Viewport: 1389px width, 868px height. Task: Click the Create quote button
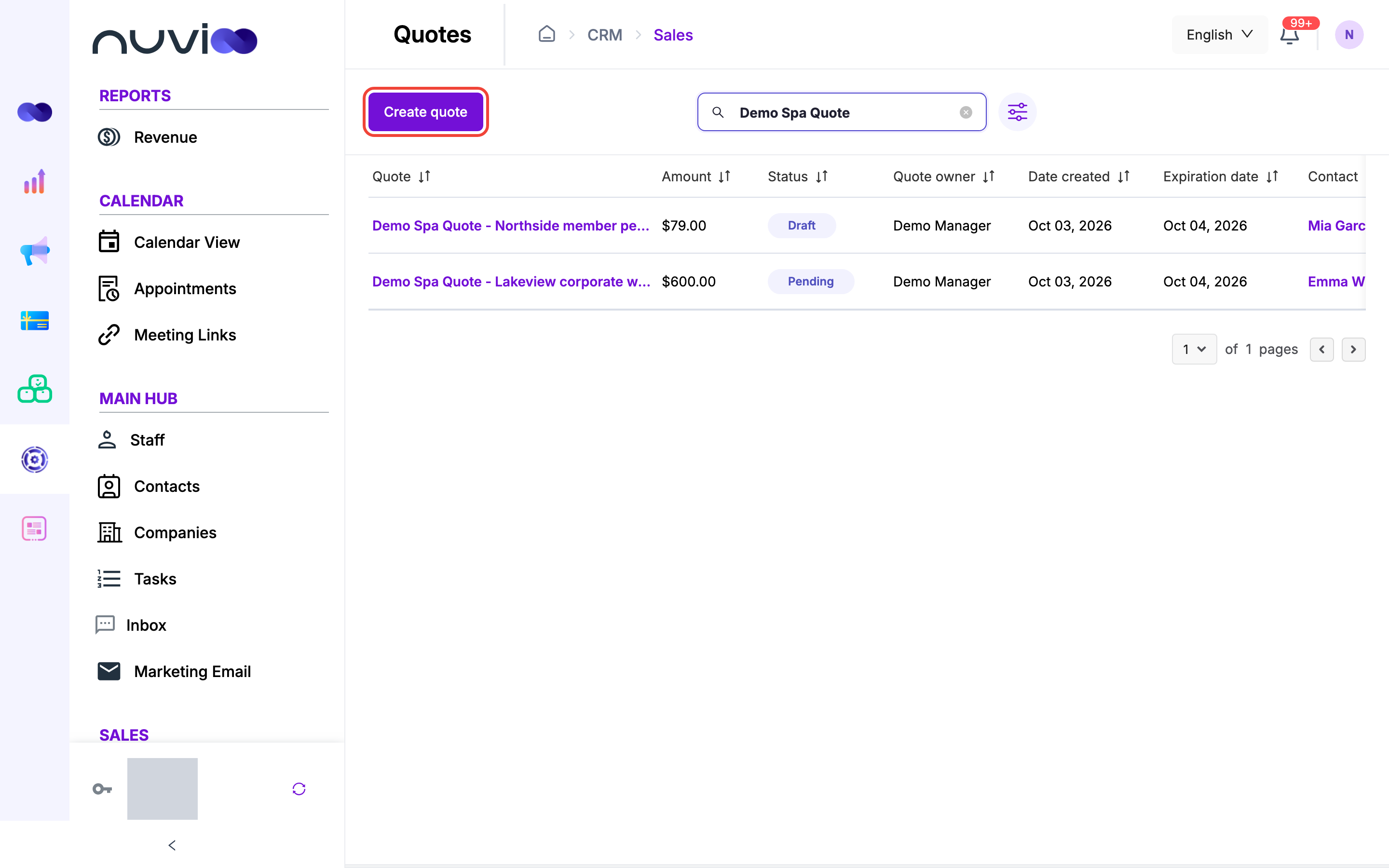[x=425, y=112]
